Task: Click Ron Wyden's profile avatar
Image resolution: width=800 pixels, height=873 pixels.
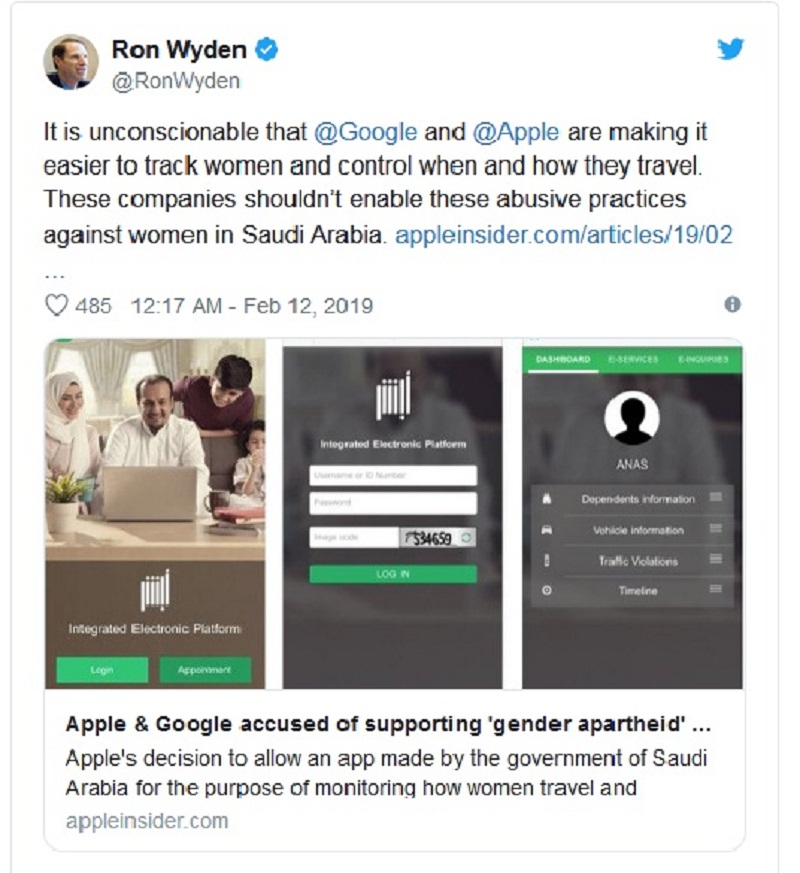Action: tap(71, 62)
